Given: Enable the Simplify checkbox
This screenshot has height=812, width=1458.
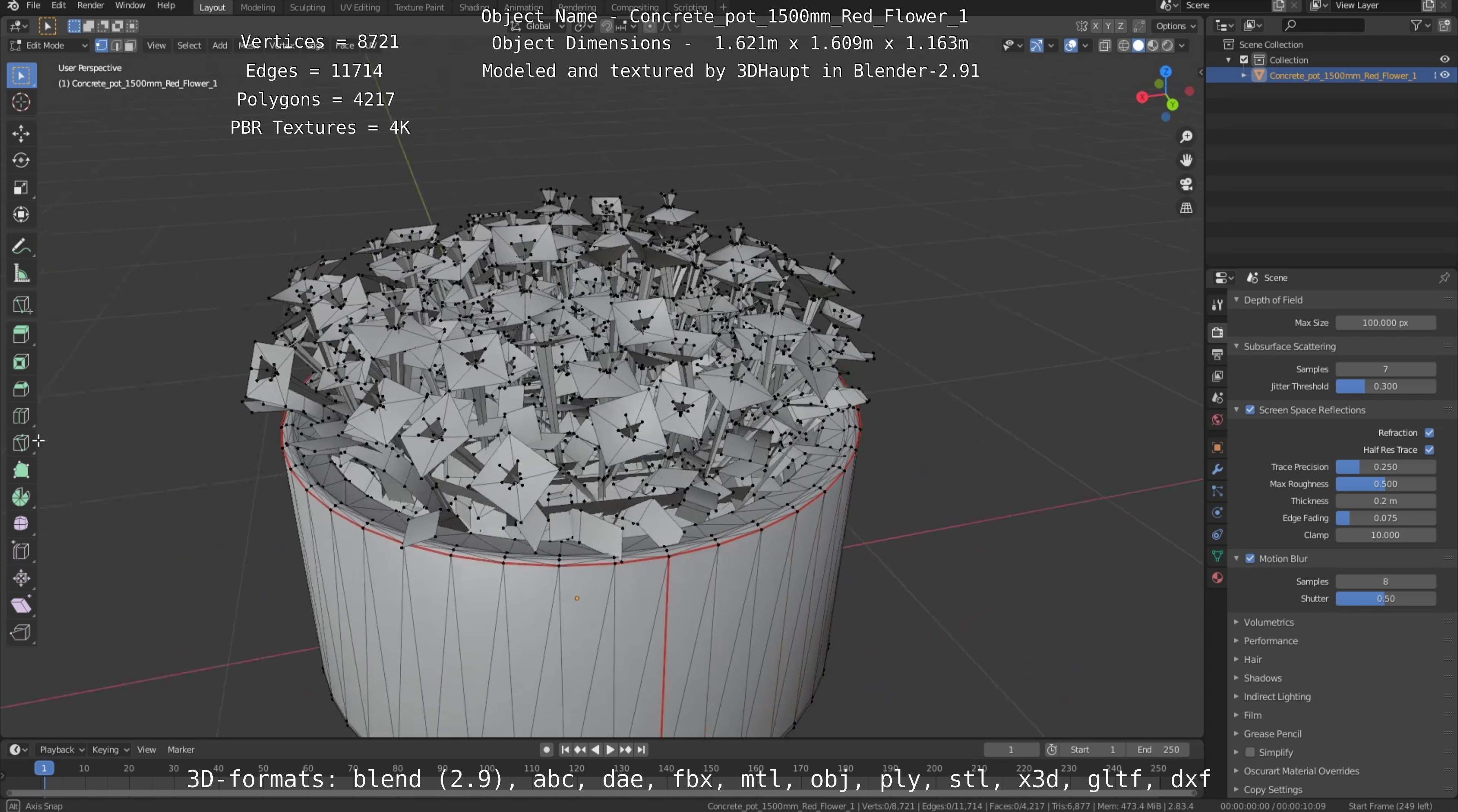Looking at the screenshot, I should [x=1250, y=753].
